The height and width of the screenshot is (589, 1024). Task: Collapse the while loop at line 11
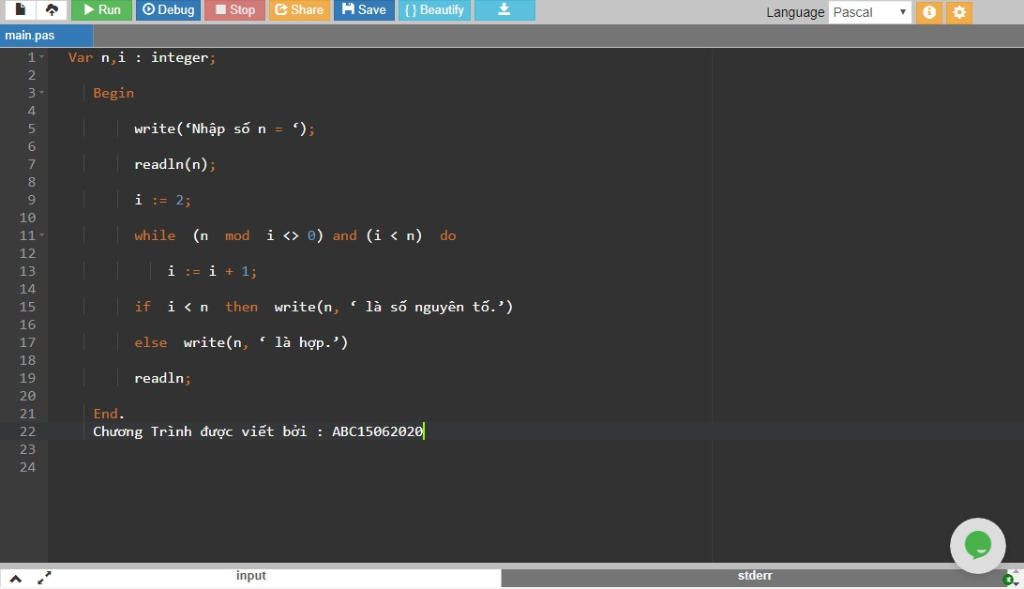point(41,236)
